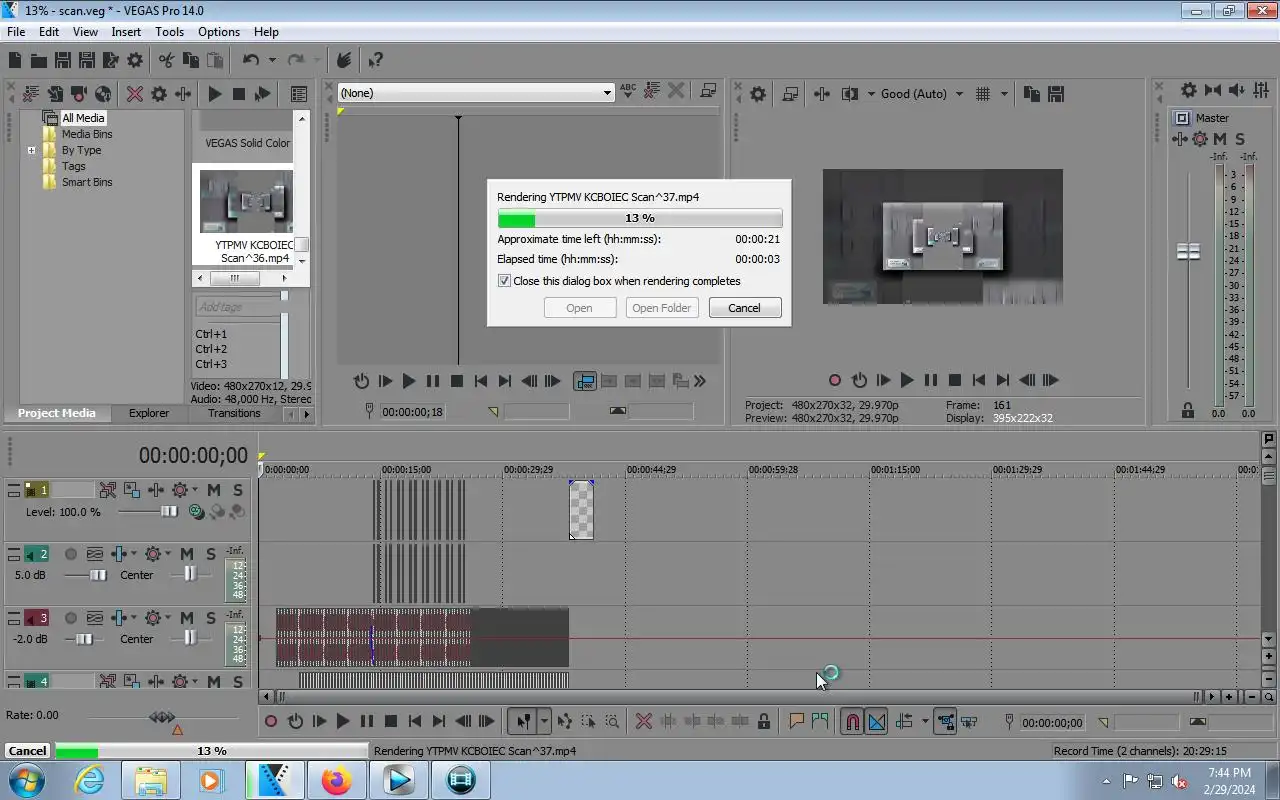Click the What's This help icon

tap(375, 60)
